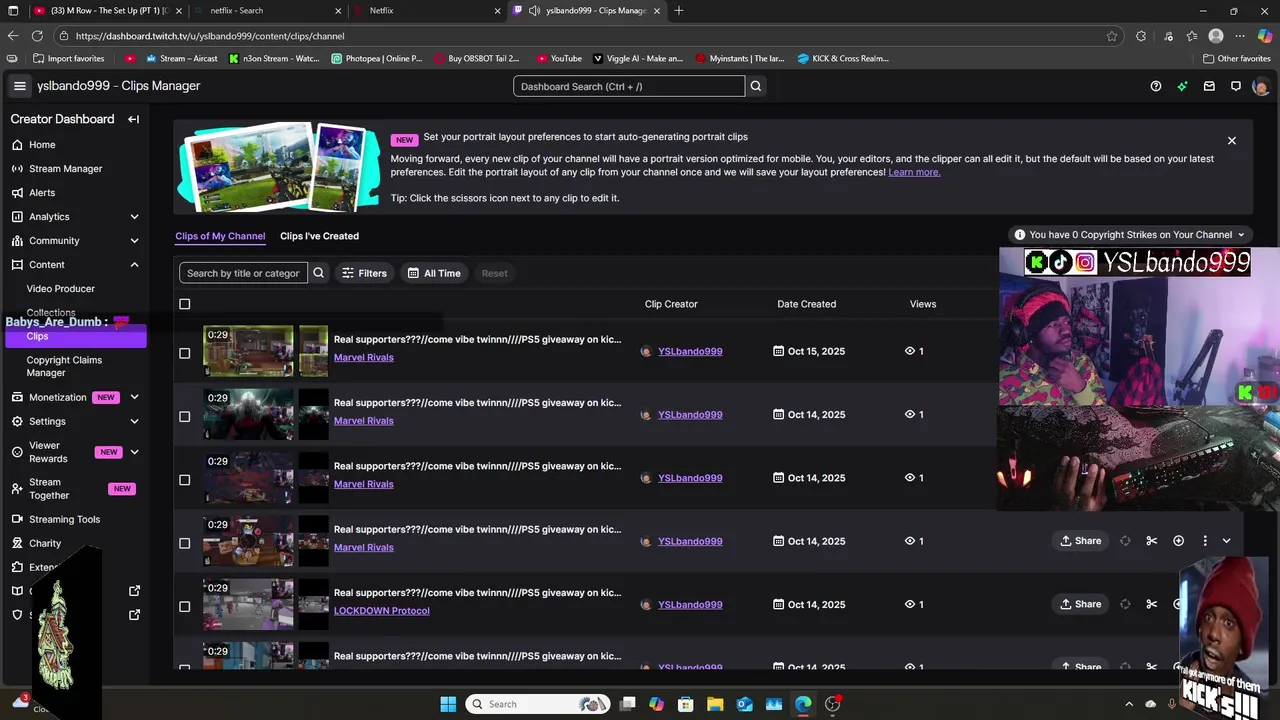Image resolution: width=1280 pixels, height=720 pixels.
Task: Expand fourth clip row details chevron
Action: tap(1226, 541)
